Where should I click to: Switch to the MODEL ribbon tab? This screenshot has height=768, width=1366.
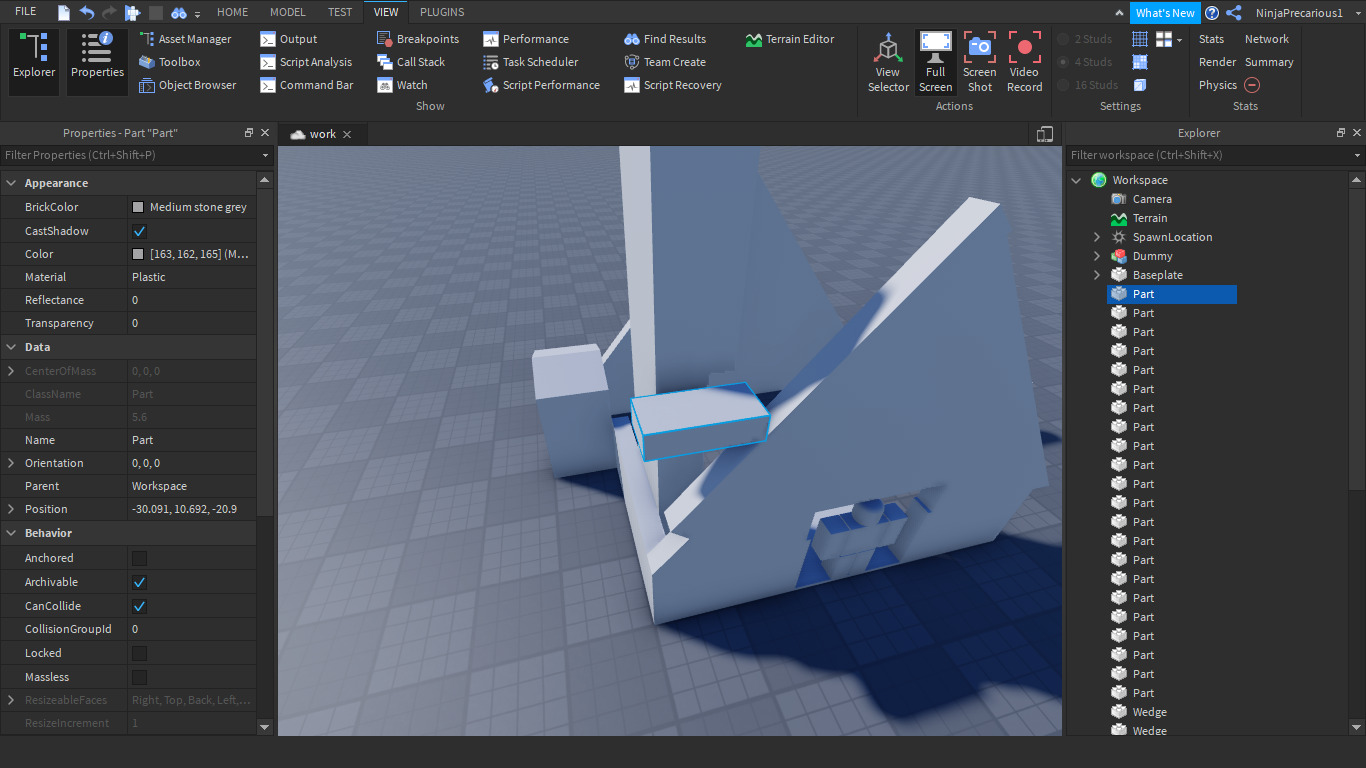pos(287,12)
